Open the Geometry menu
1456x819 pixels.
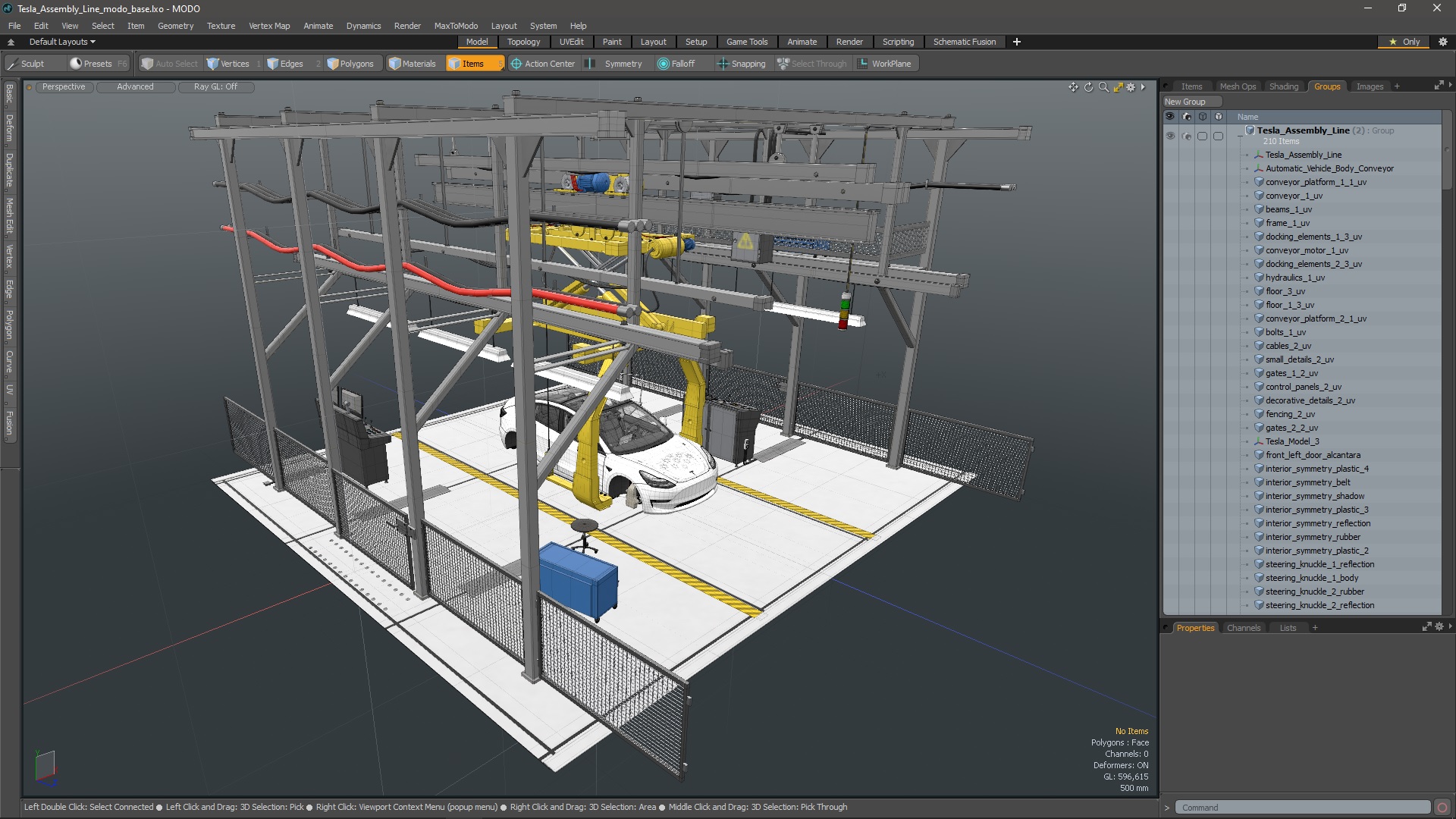(175, 26)
